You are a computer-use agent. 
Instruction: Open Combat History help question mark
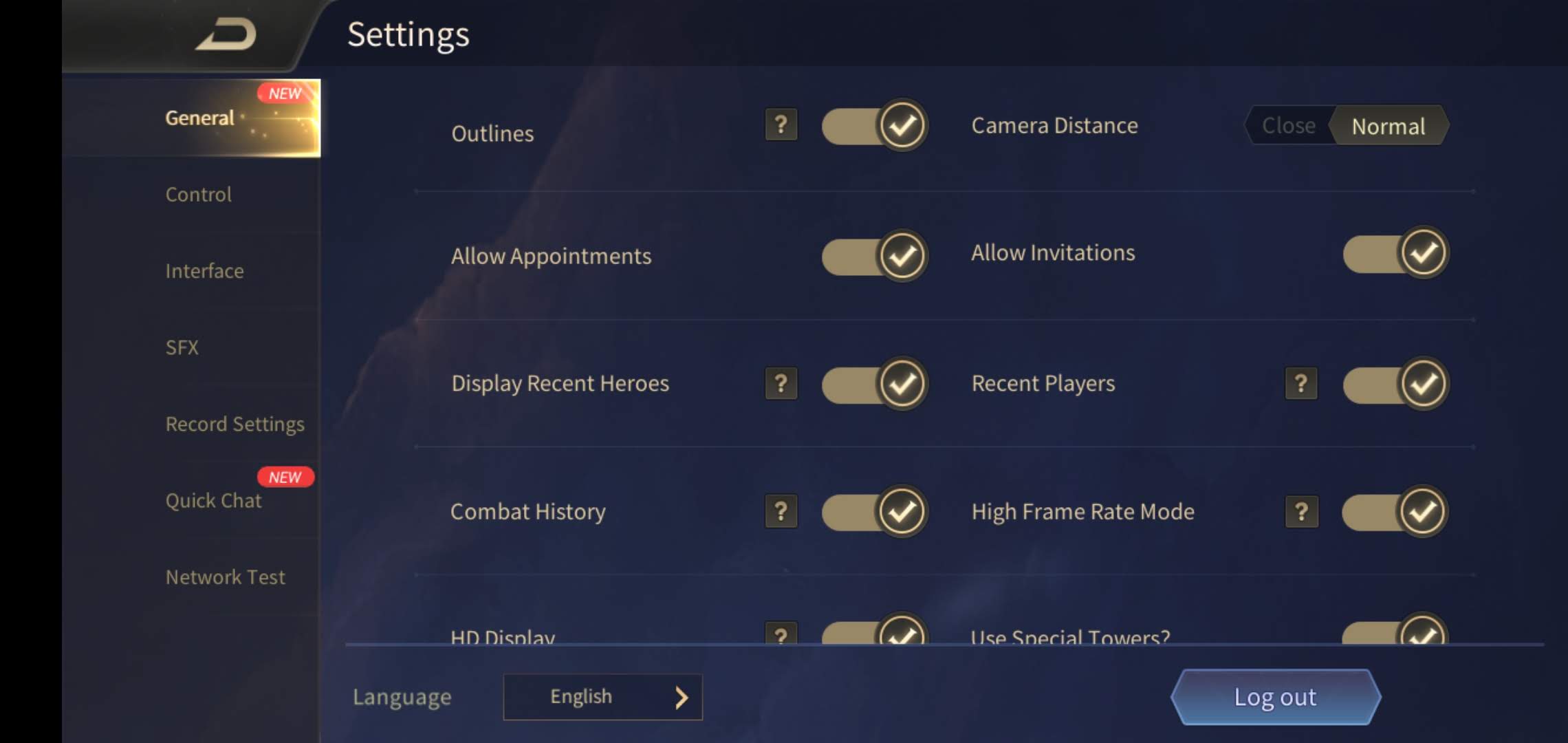(x=781, y=511)
